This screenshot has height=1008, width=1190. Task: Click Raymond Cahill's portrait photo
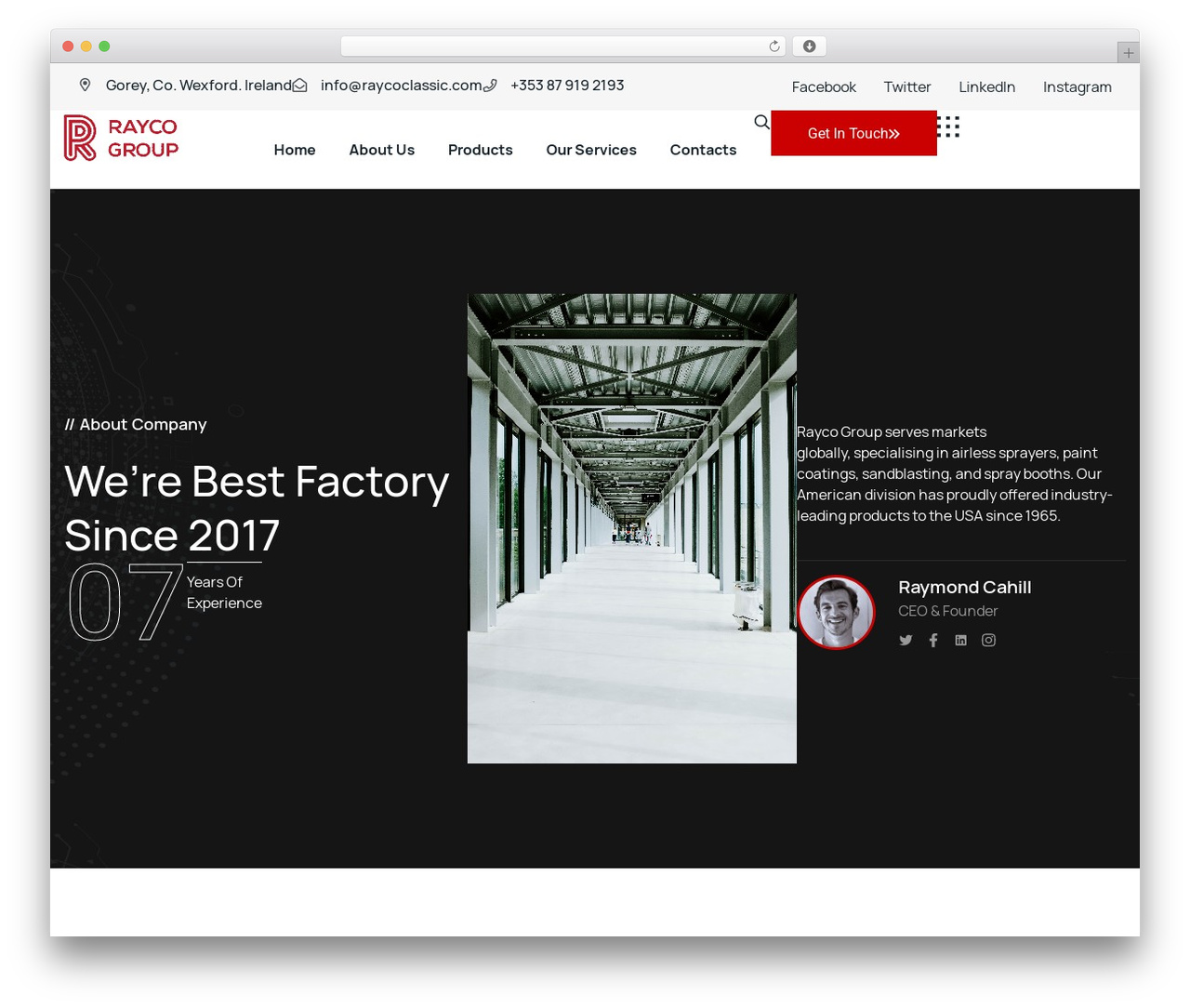[x=836, y=612]
